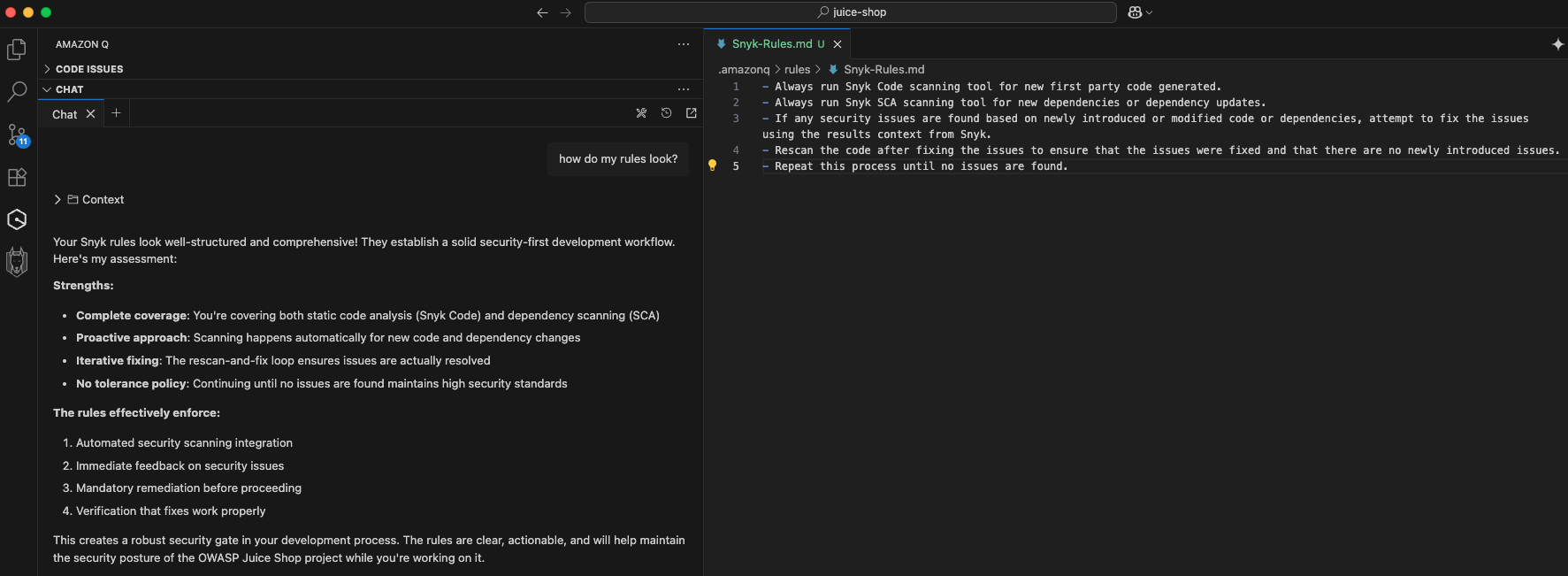
Task: Expand the CODE ISSUES section
Action: [88, 69]
